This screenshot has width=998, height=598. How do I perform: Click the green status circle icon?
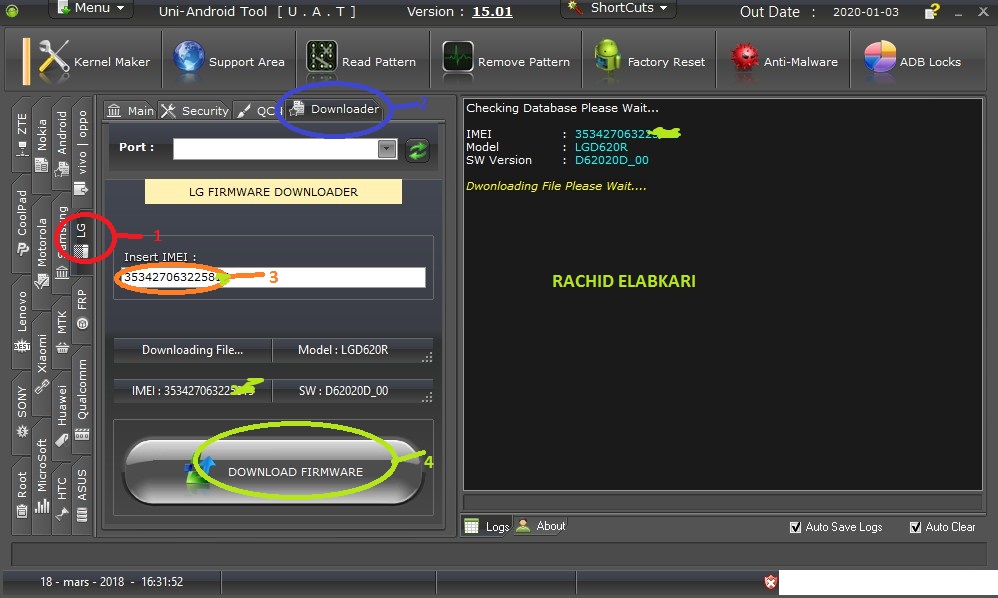tap(12, 10)
